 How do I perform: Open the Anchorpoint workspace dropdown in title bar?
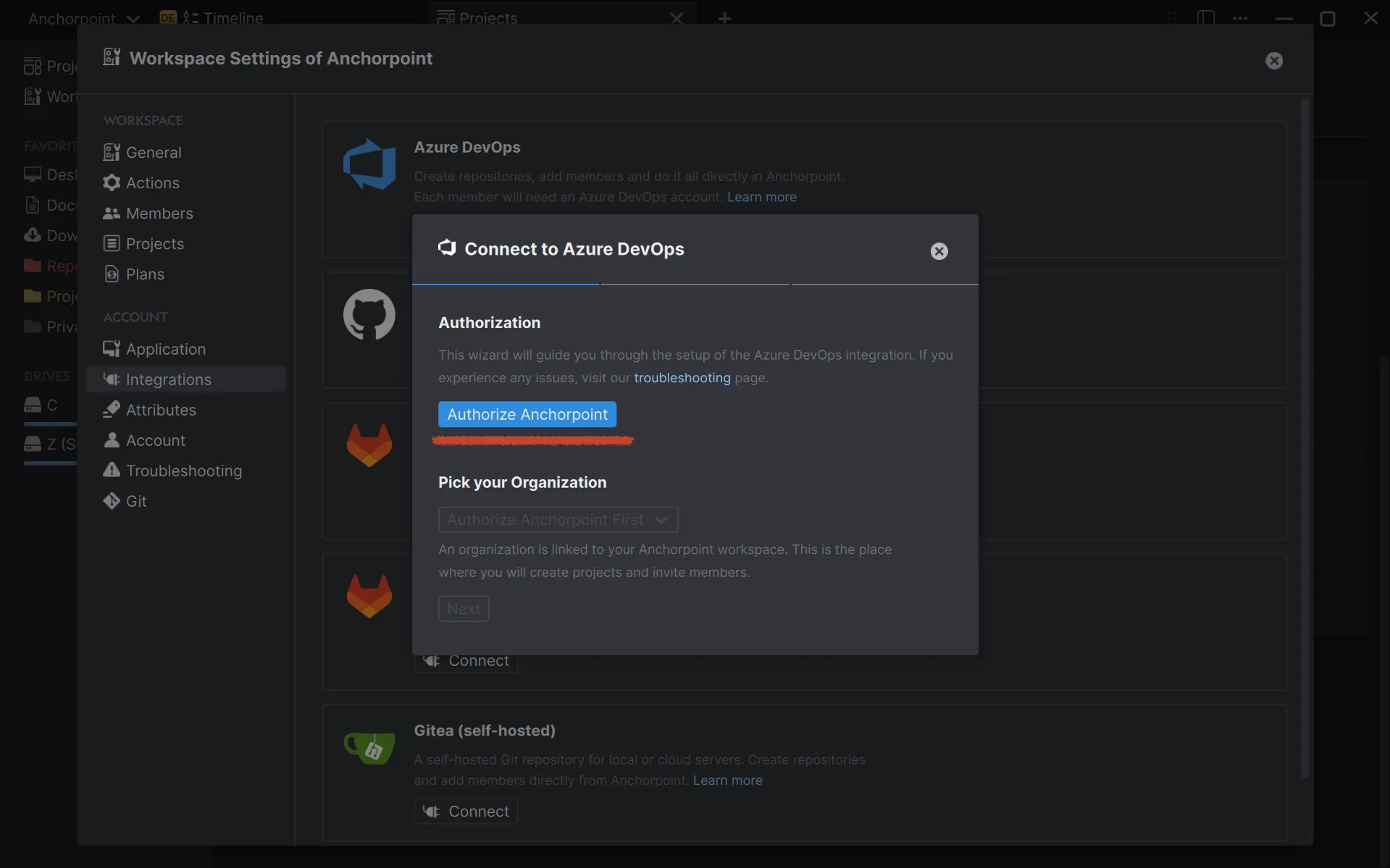83,19
